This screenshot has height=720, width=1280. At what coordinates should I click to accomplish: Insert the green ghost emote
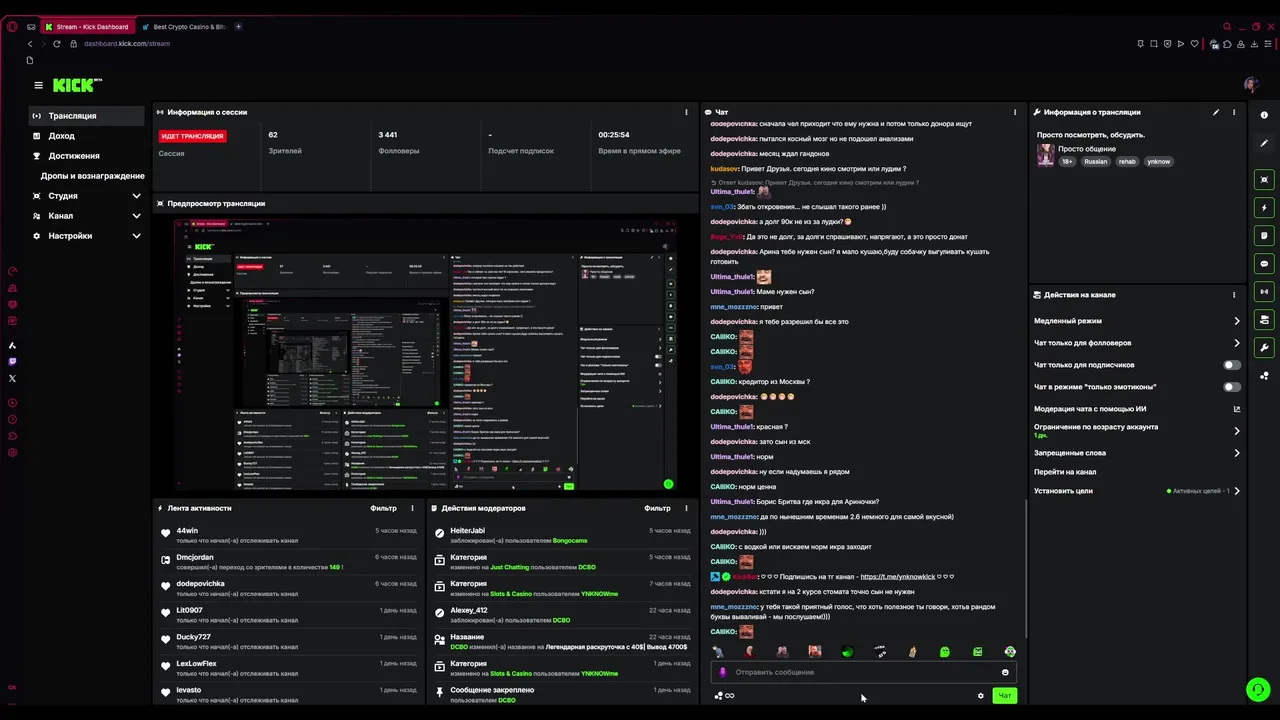pyautogui.click(x=945, y=652)
